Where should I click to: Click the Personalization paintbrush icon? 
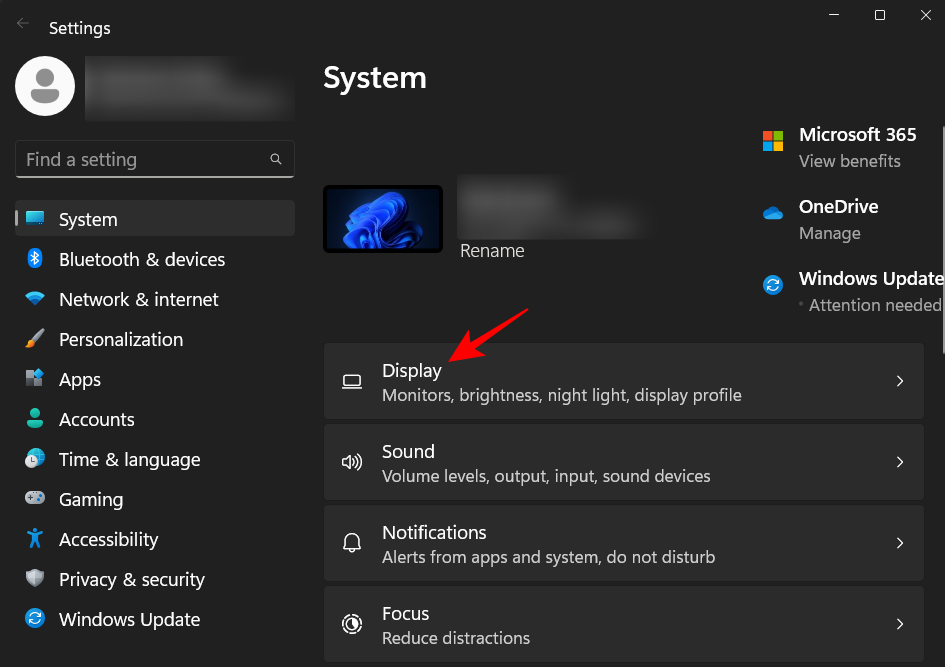(x=34, y=339)
